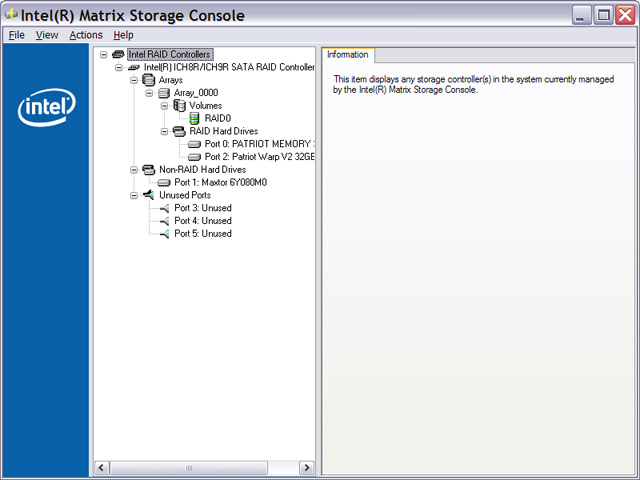Open the File menu

17,35
